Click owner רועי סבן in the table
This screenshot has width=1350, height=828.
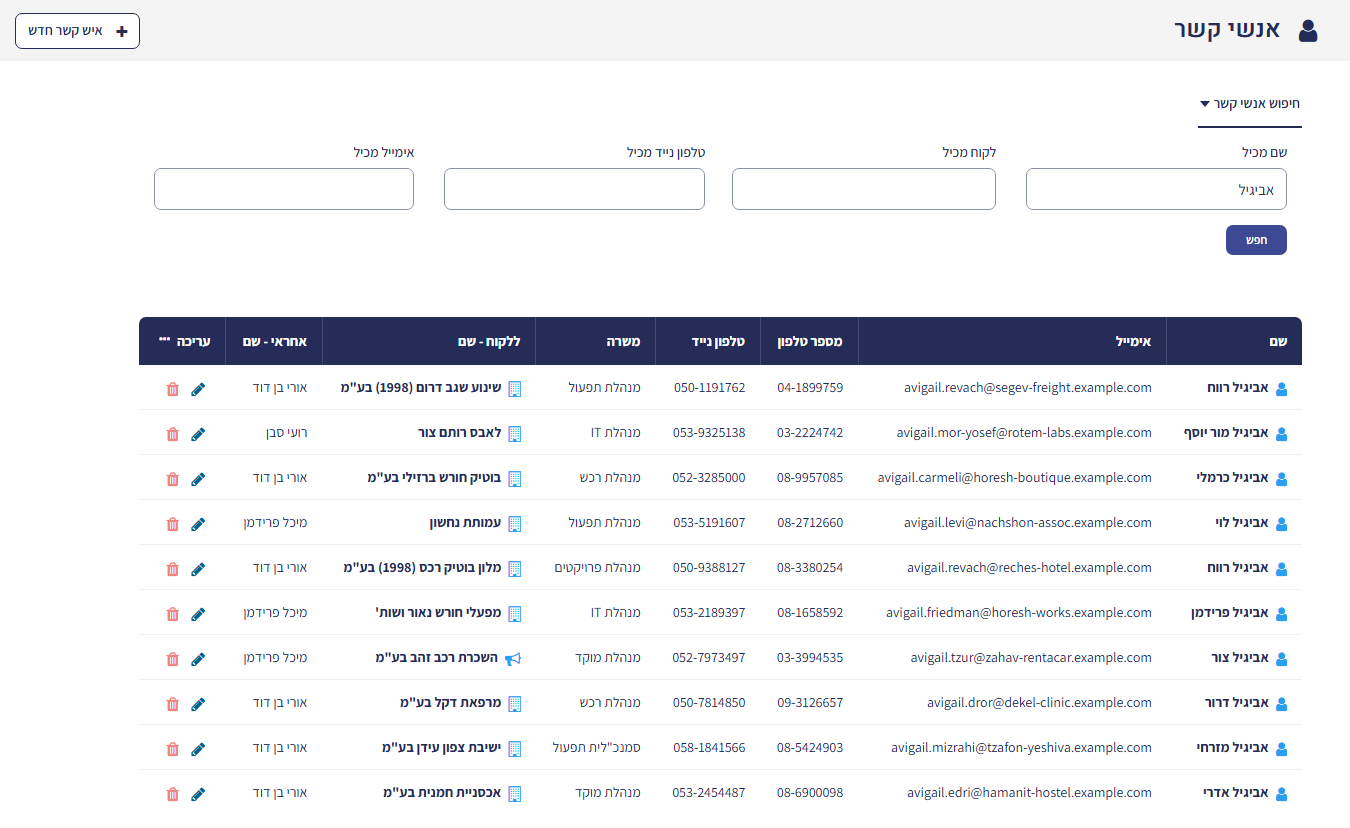[286, 433]
